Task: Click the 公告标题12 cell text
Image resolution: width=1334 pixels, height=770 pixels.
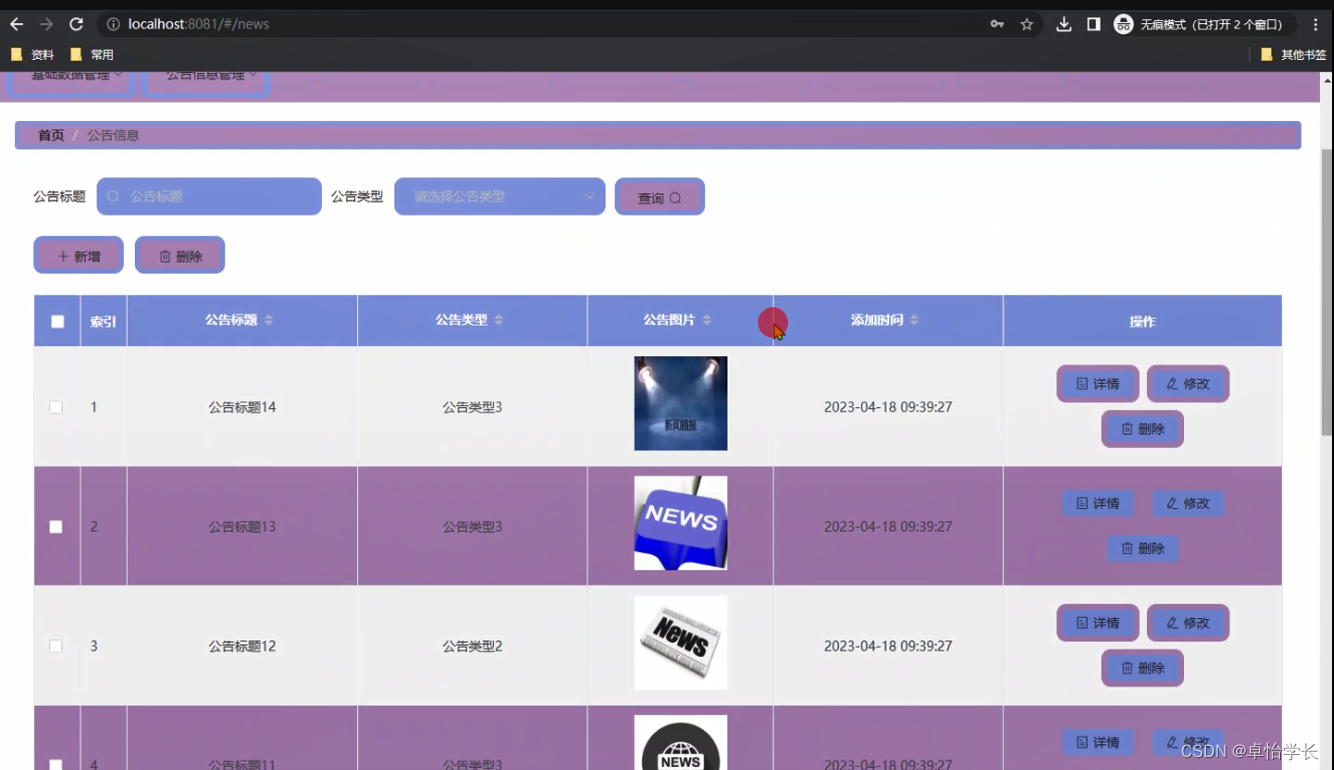Action: (x=242, y=646)
